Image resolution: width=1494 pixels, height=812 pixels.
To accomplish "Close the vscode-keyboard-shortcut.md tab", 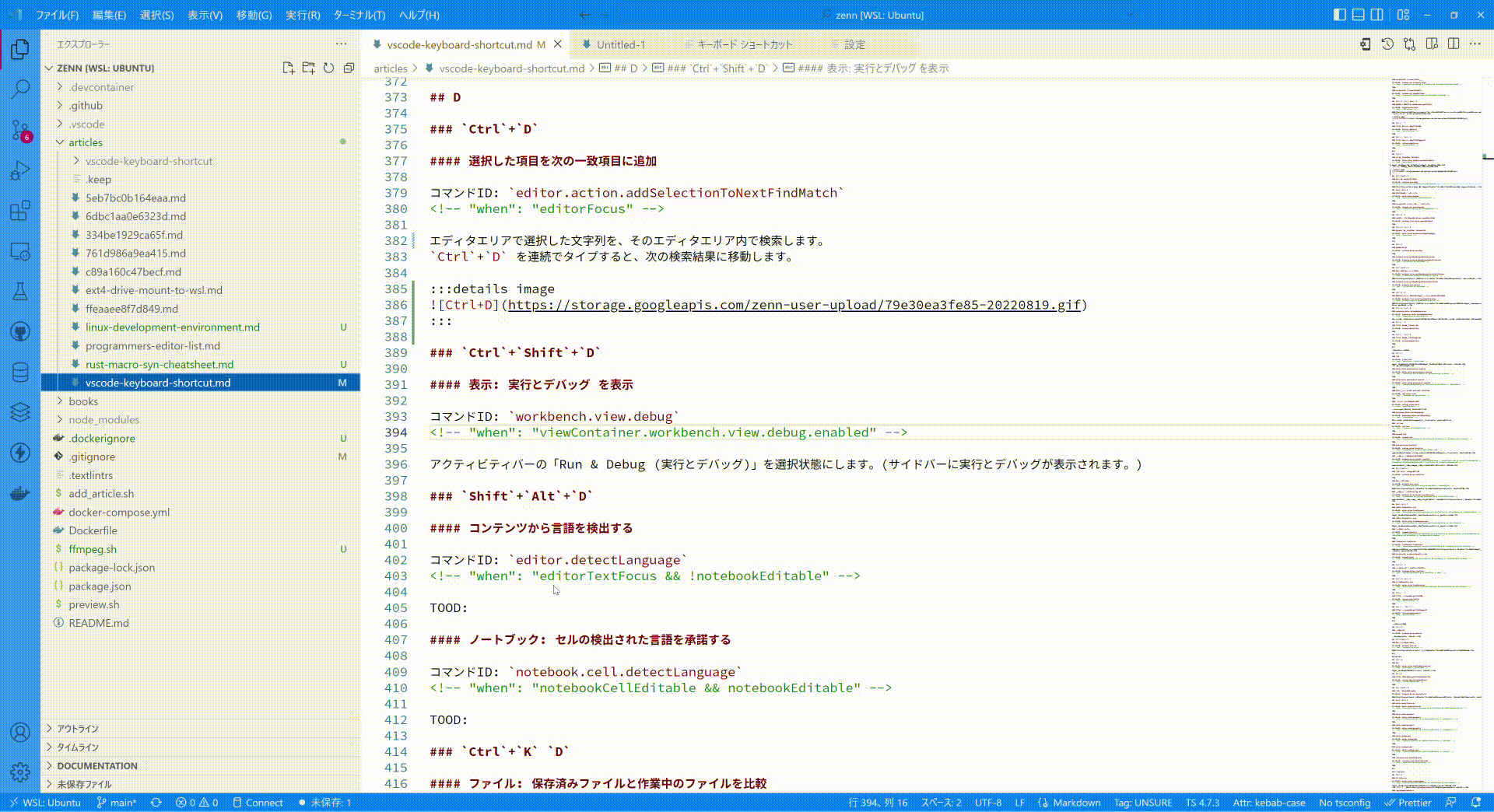I will [x=557, y=44].
